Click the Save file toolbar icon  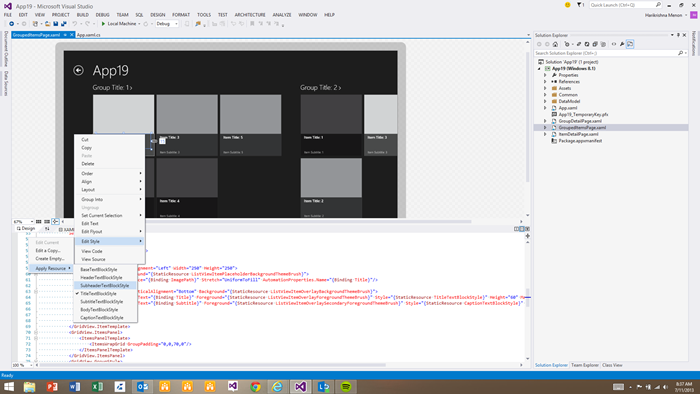coord(56,24)
